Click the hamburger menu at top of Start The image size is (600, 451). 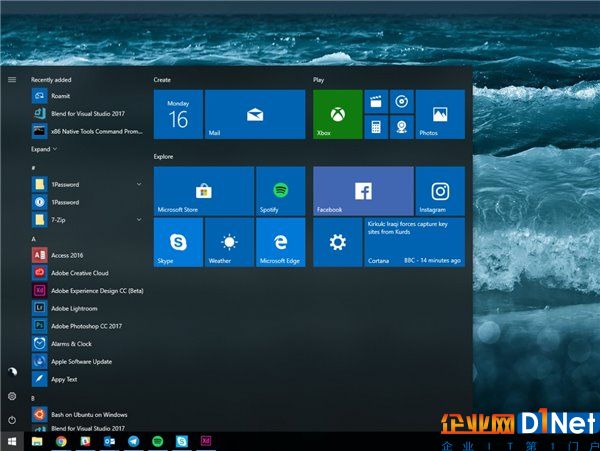(12, 80)
